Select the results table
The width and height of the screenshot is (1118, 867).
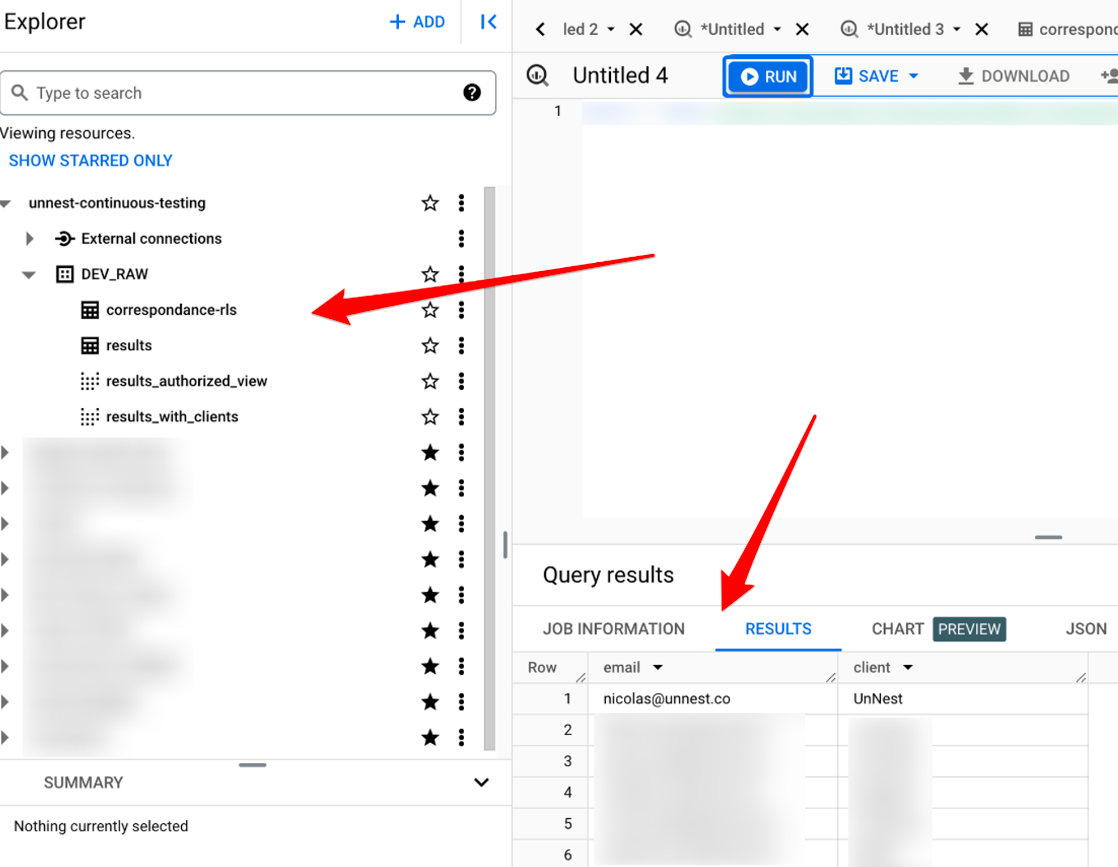pos(129,346)
